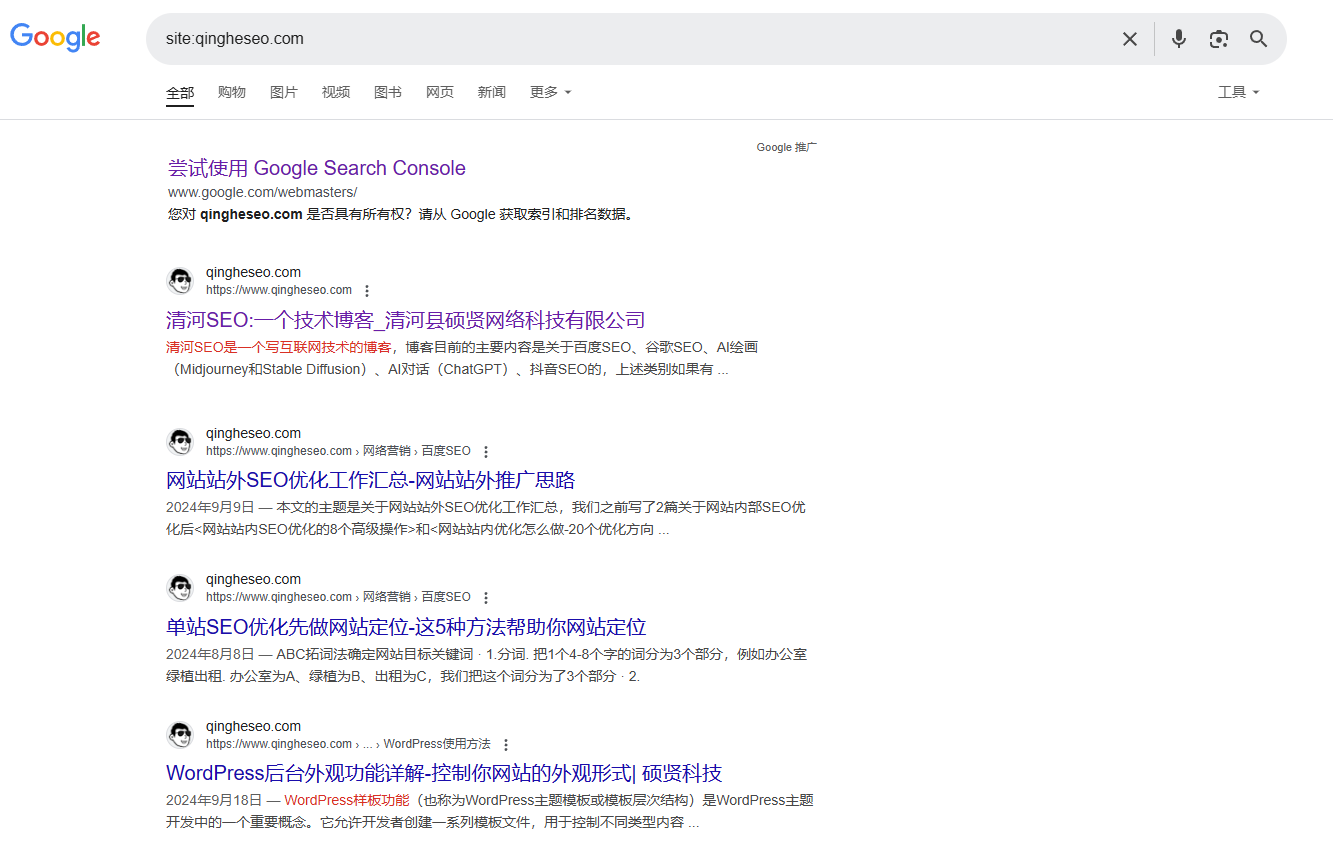1333x842 pixels.
Task: Click the magnifying glass search button
Action: (1259, 39)
